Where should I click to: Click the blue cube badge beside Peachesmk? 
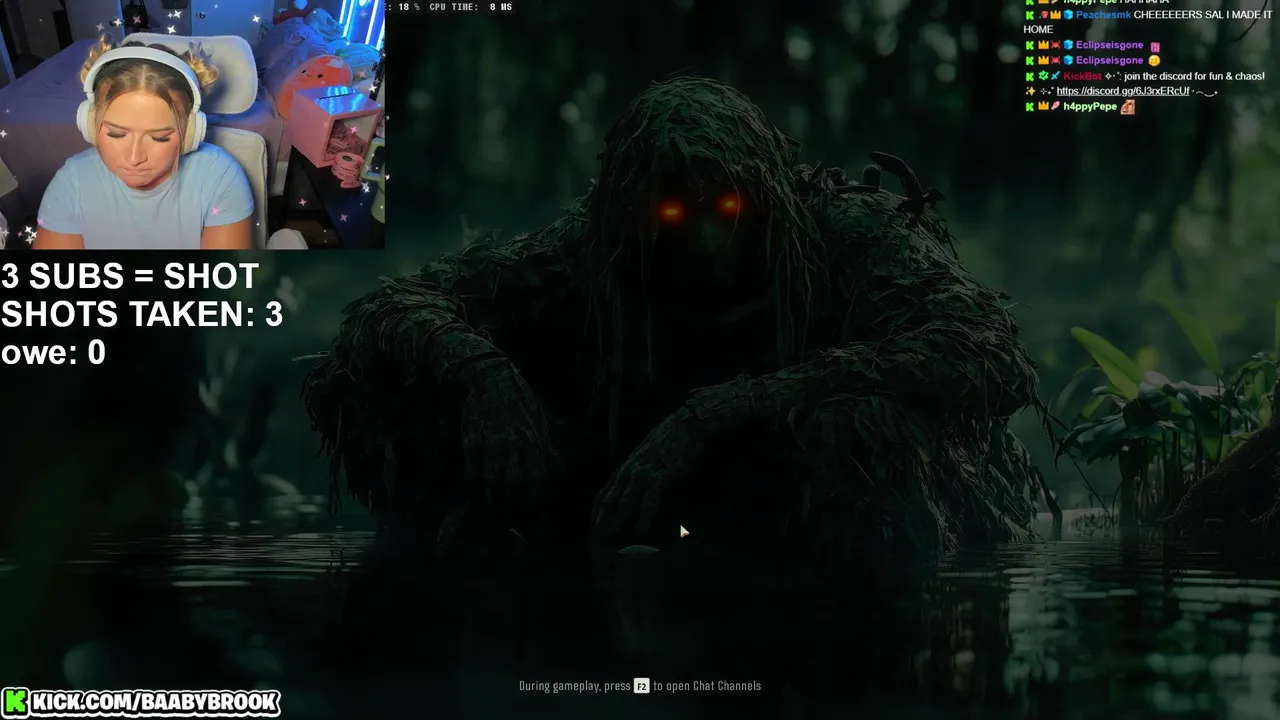(1067, 15)
